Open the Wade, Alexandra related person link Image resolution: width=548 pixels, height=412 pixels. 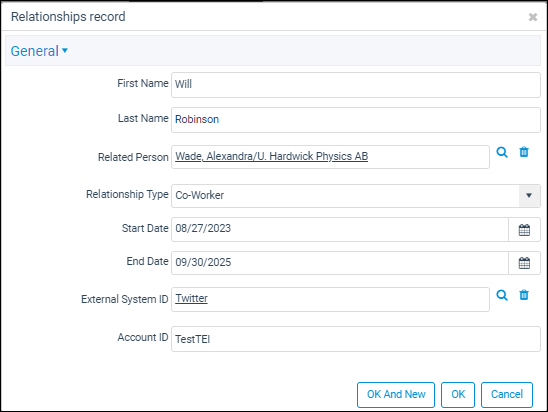[272, 156]
